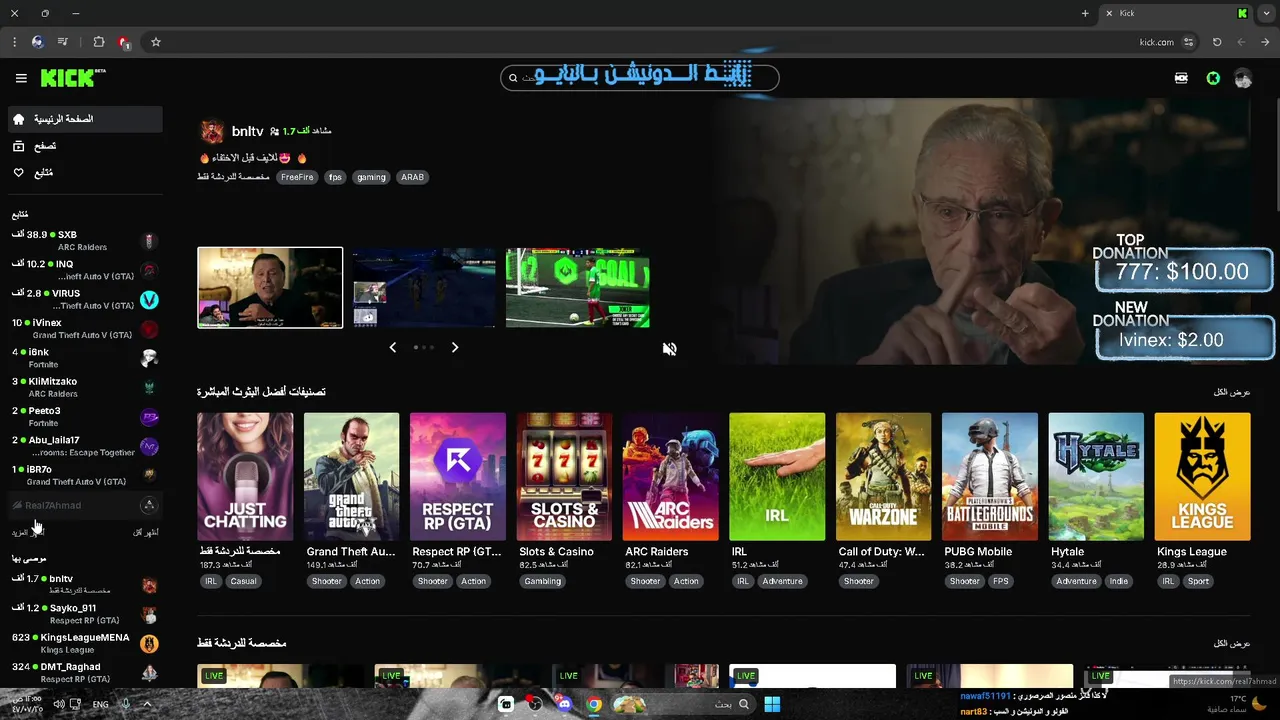Open the user profile avatar menu
The width and height of the screenshot is (1280, 720).
pos(1243,78)
